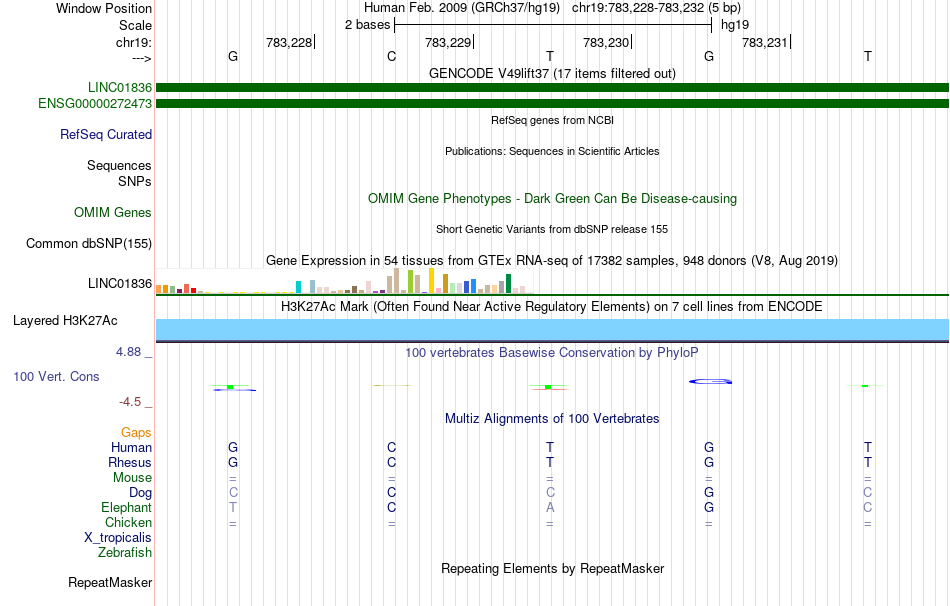Click the RefSeq genes from NCBI title

point(553,121)
